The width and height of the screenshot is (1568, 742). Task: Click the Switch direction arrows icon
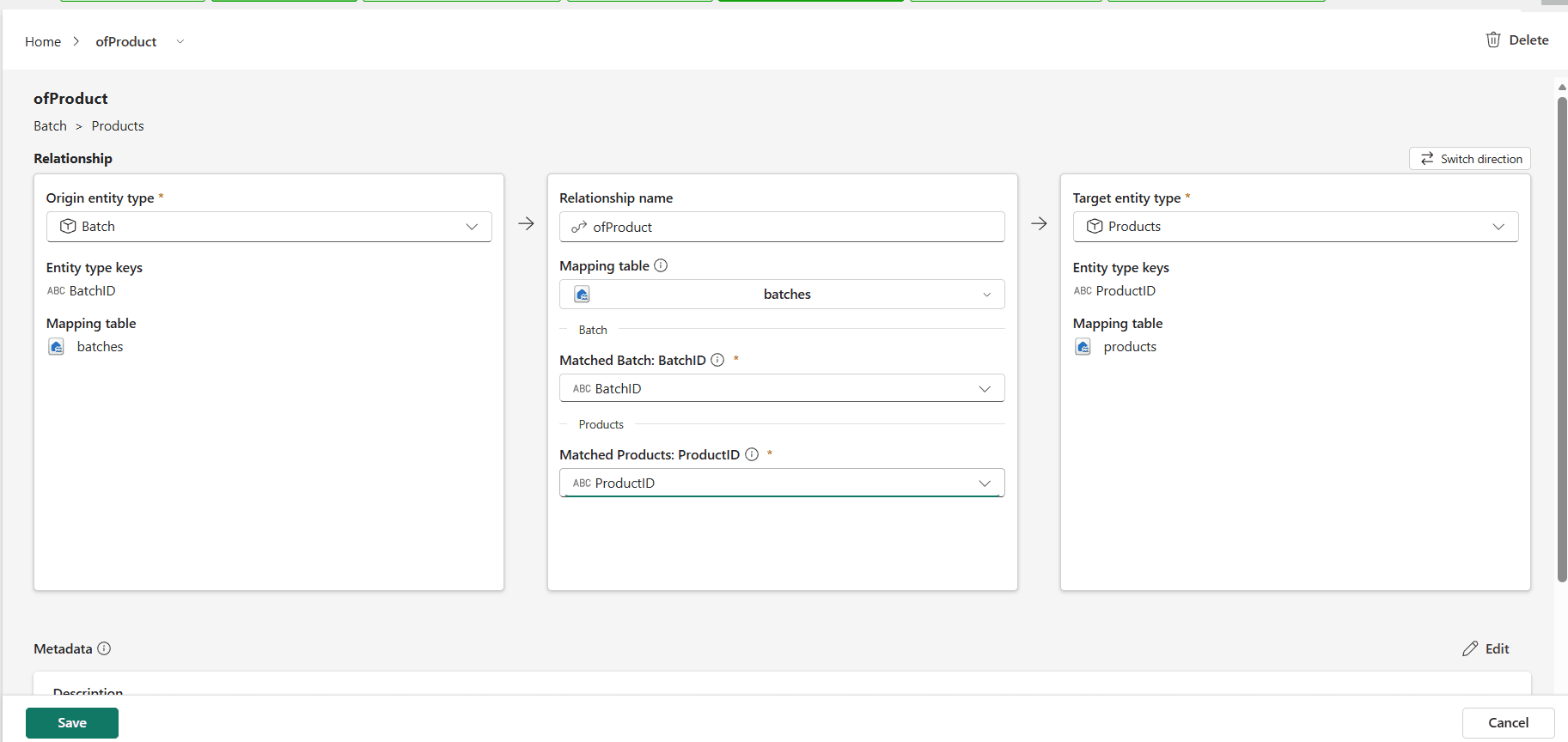click(1427, 159)
